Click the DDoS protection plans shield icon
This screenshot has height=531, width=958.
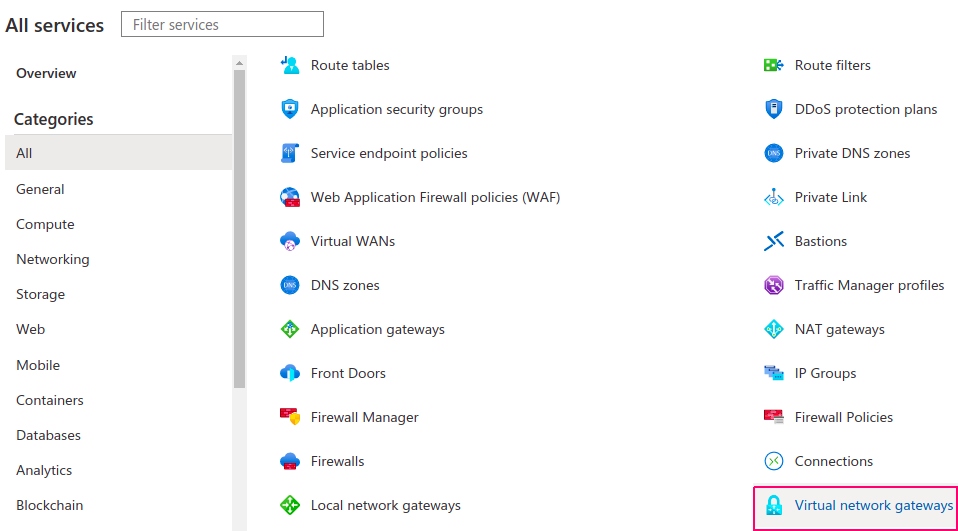pyautogui.click(x=774, y=109)
